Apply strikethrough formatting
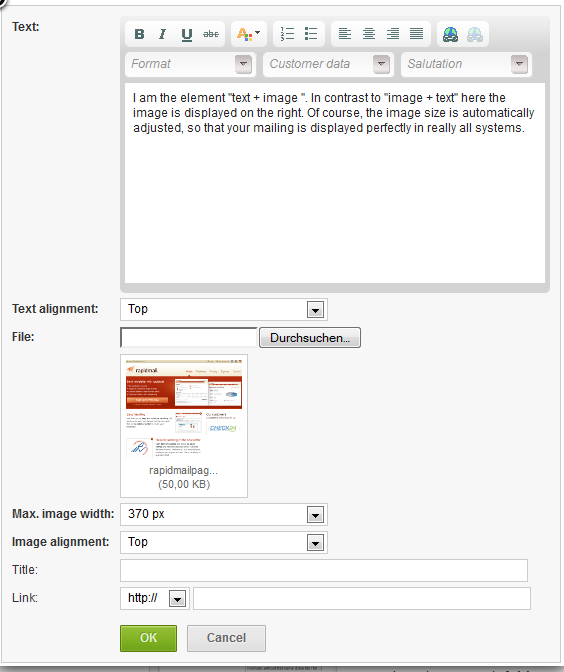 (210, 34)
